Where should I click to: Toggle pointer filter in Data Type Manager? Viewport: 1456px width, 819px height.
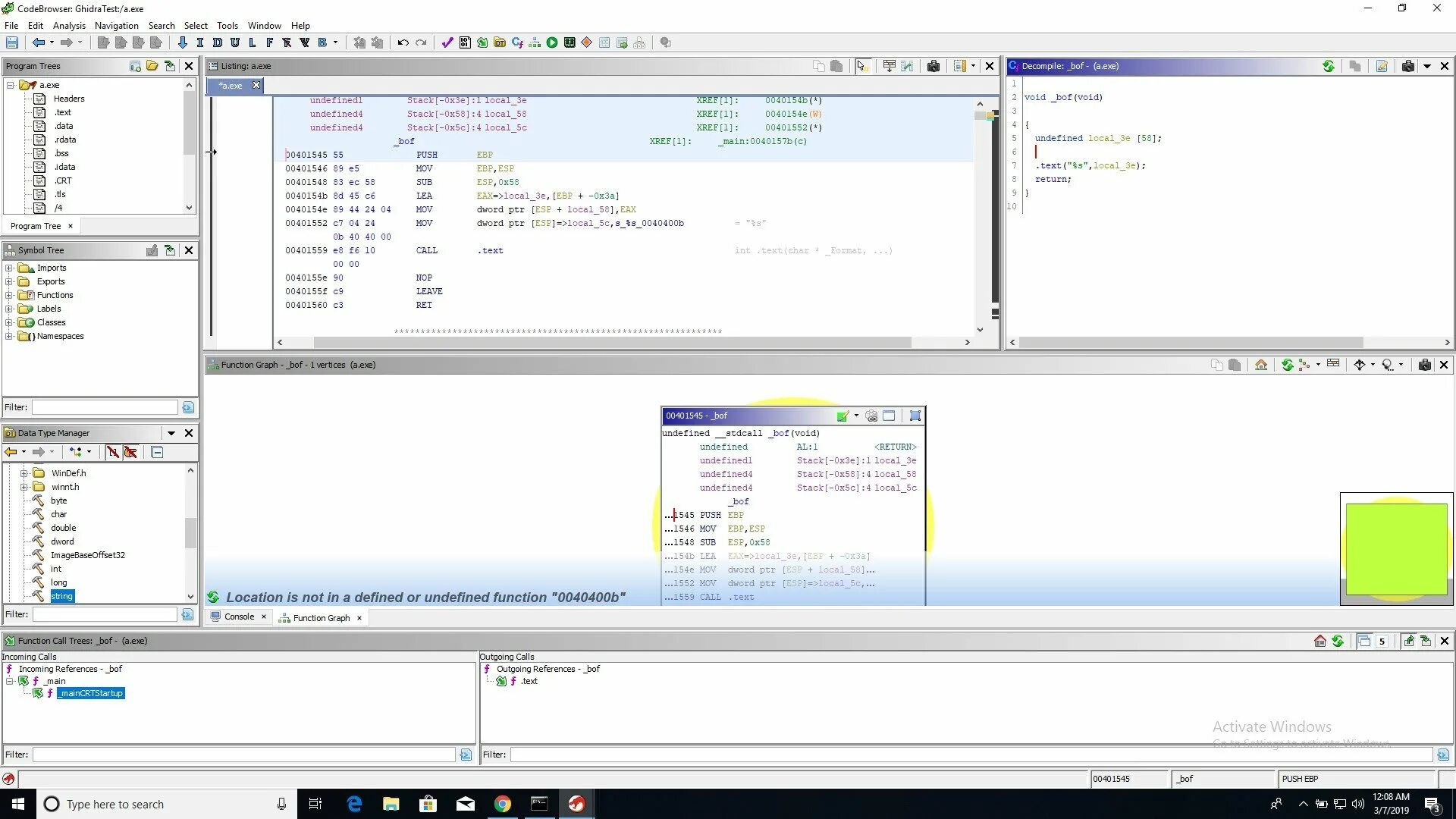point(130,452)
